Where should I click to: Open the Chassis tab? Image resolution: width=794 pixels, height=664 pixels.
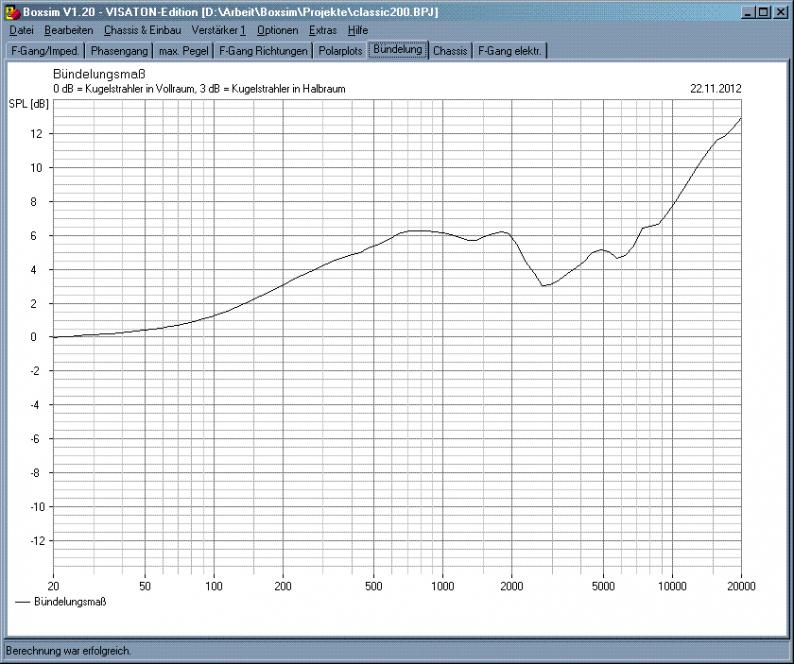point(450,50)
